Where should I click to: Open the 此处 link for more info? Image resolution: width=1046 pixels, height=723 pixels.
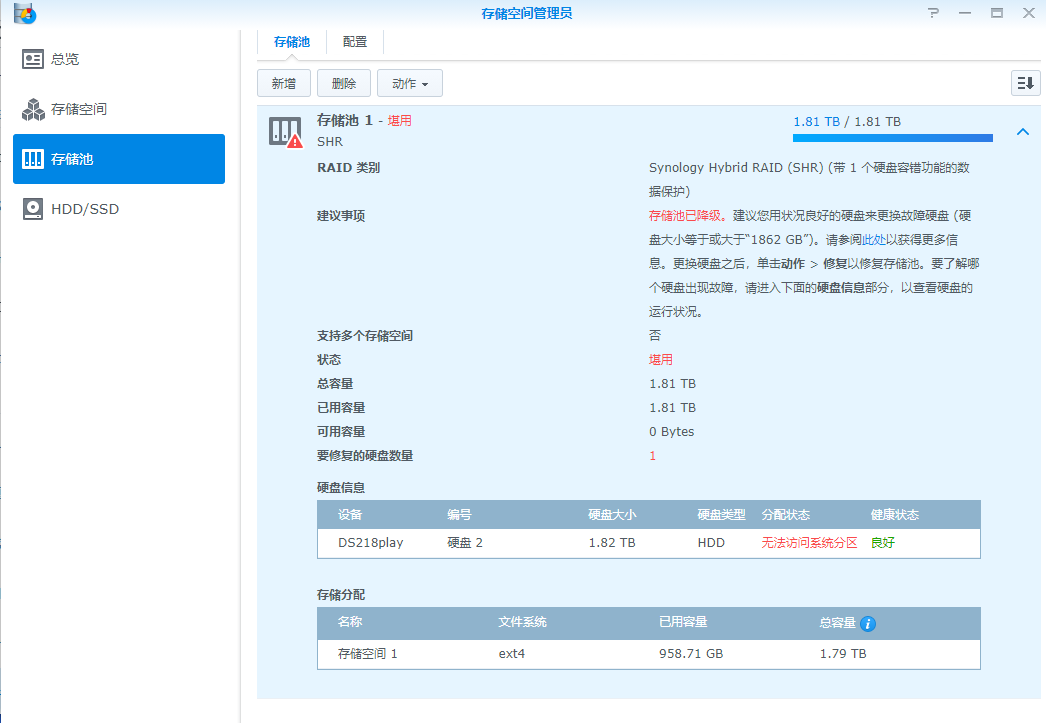pos(874,239)
